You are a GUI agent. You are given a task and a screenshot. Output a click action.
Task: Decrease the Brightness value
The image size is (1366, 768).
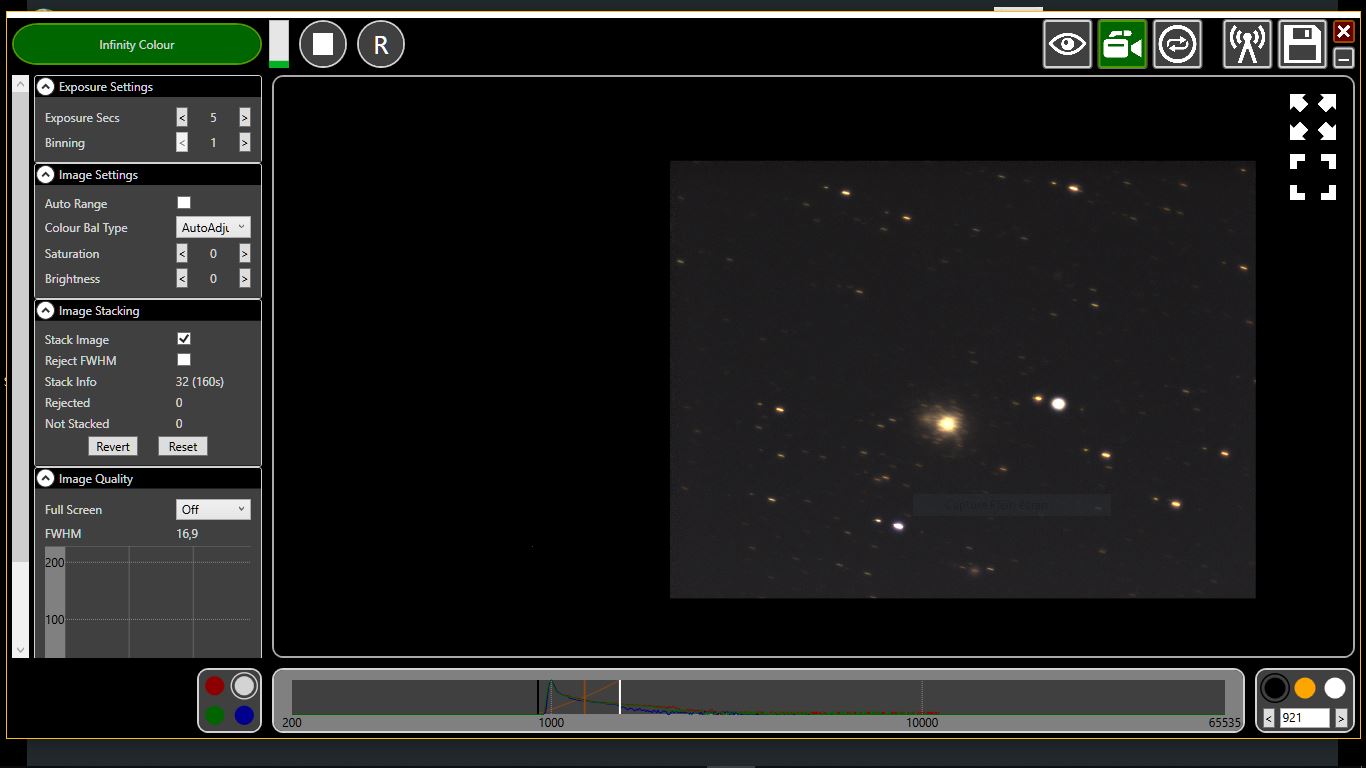pos(182,279)
